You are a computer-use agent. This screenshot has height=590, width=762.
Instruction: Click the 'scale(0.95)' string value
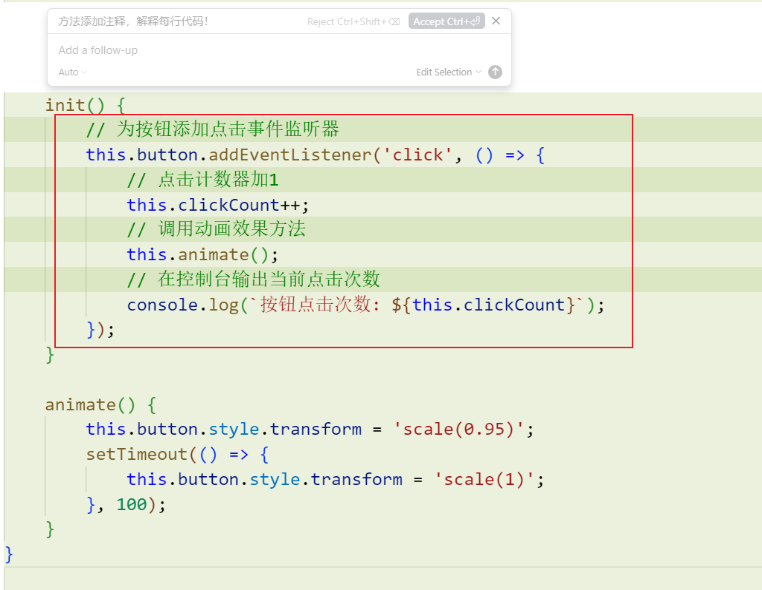coord(458,430)
